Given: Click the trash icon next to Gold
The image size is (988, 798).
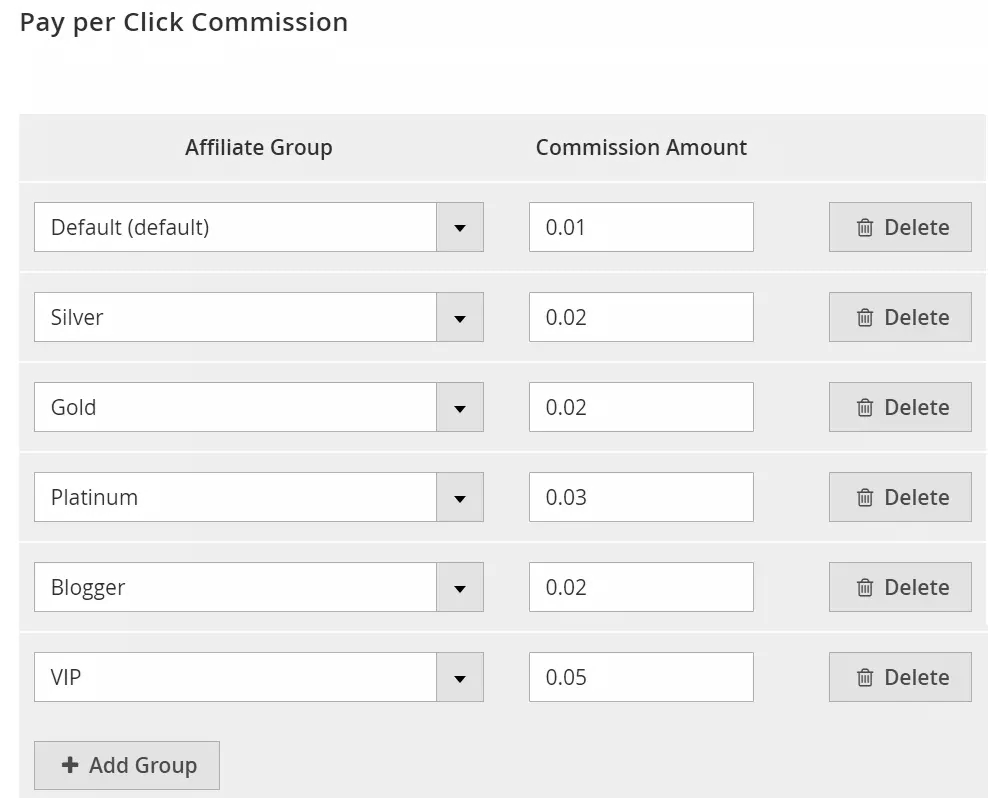Looking at the screenshot, I should [864, 407].
